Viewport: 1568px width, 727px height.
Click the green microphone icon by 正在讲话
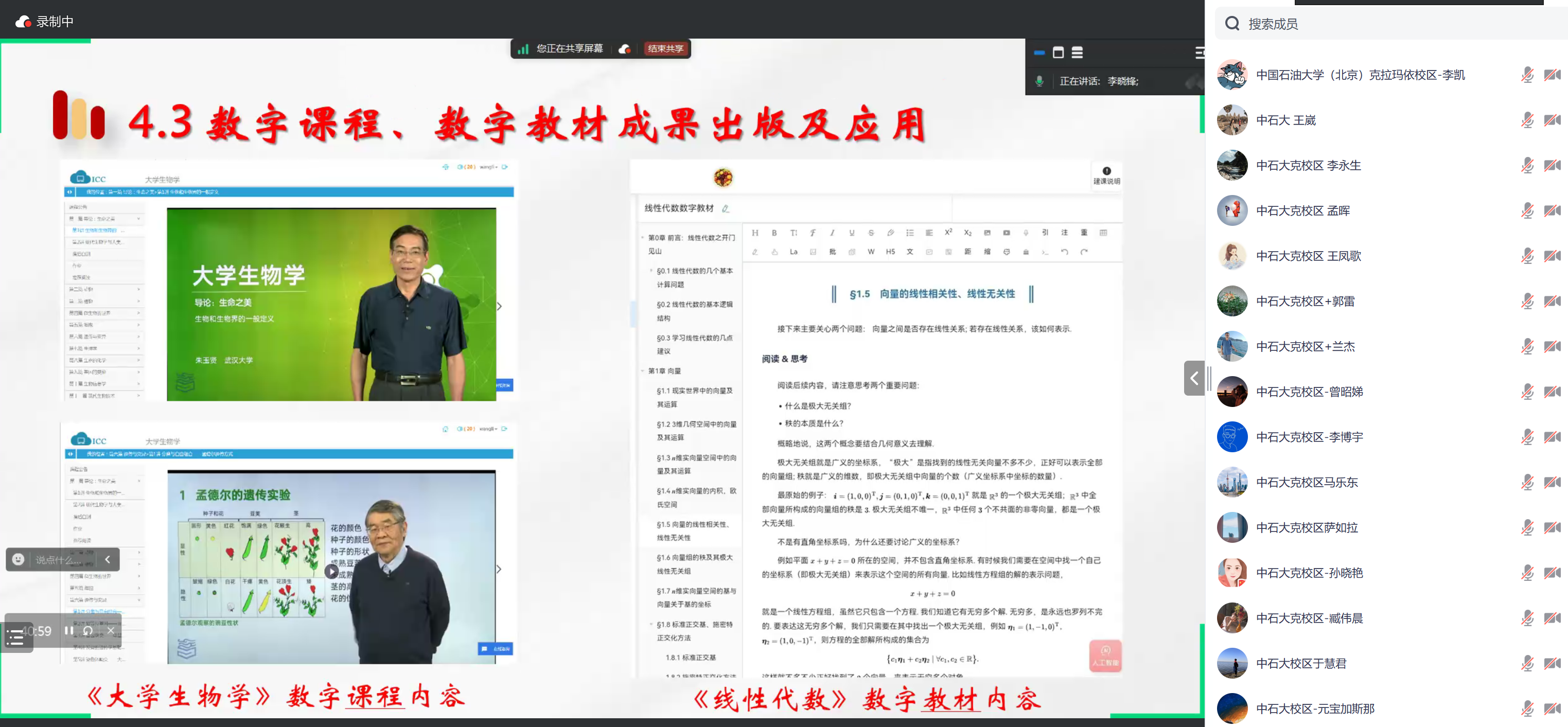tap(1040, 81)
